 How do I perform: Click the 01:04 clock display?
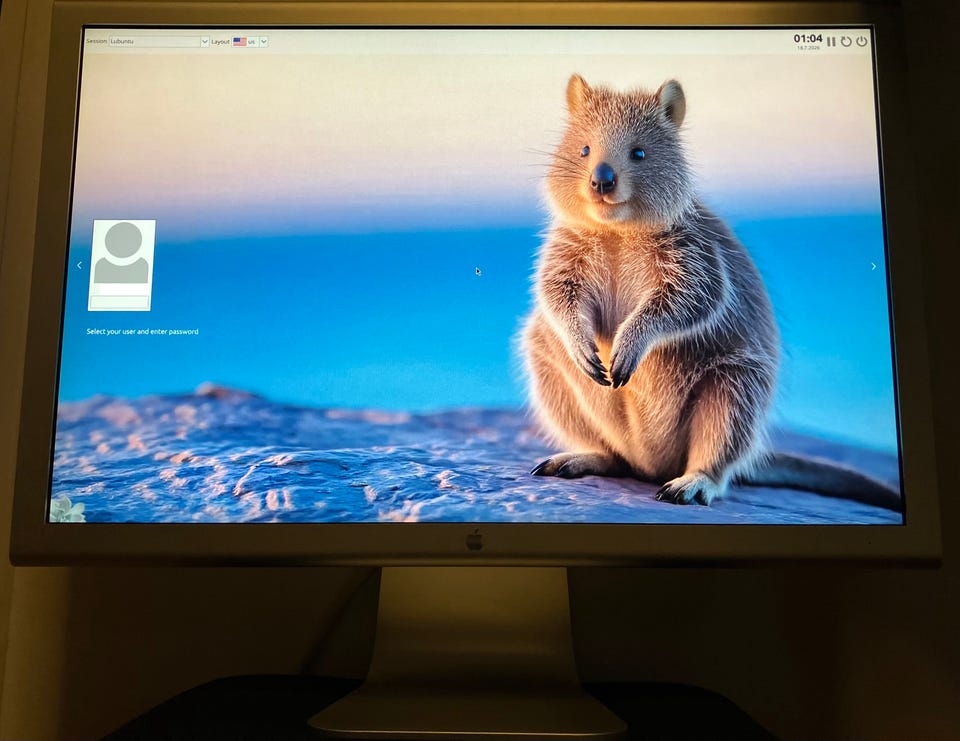808,39
